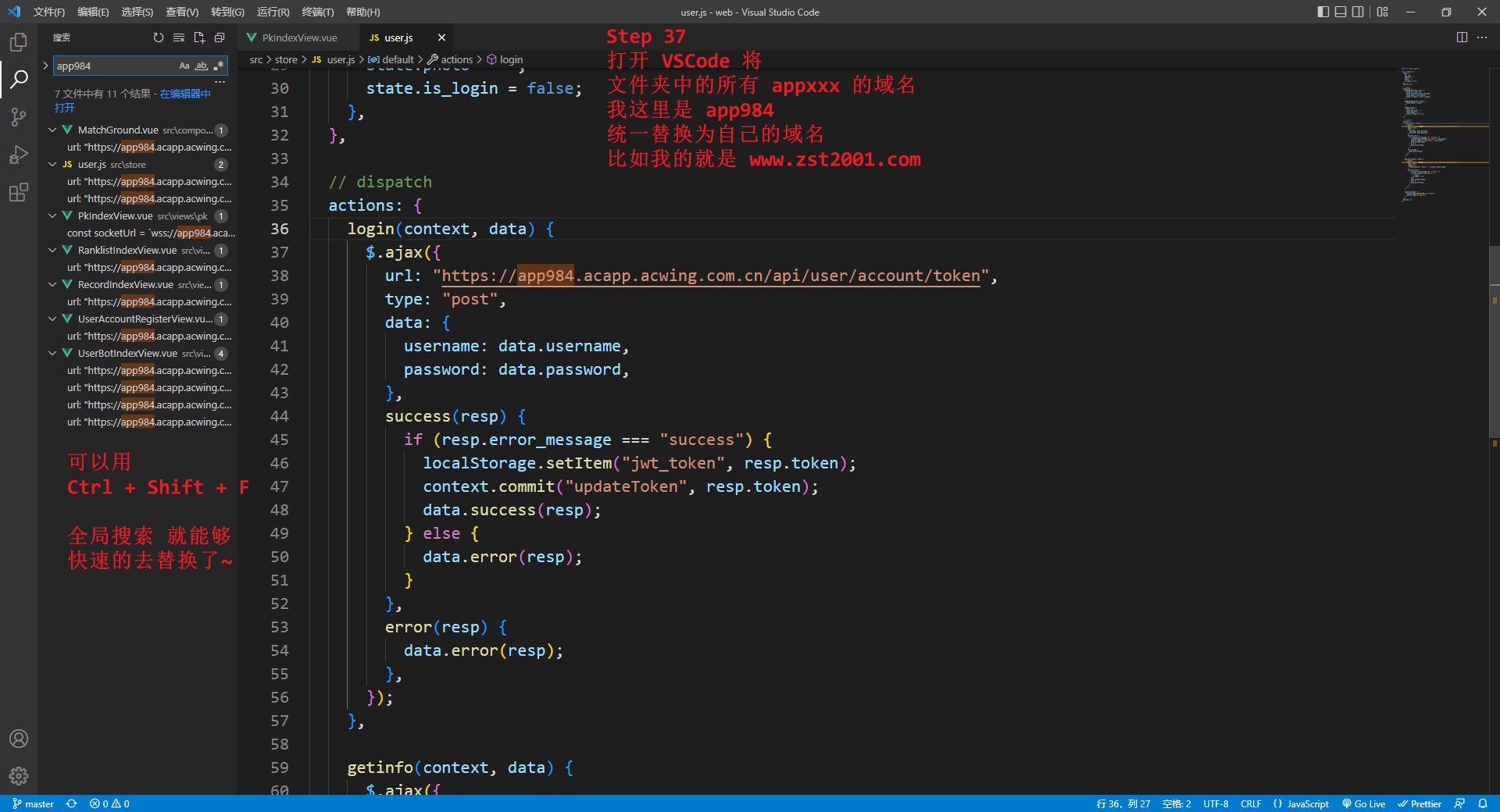Click the notifications bell icon

1483,803
